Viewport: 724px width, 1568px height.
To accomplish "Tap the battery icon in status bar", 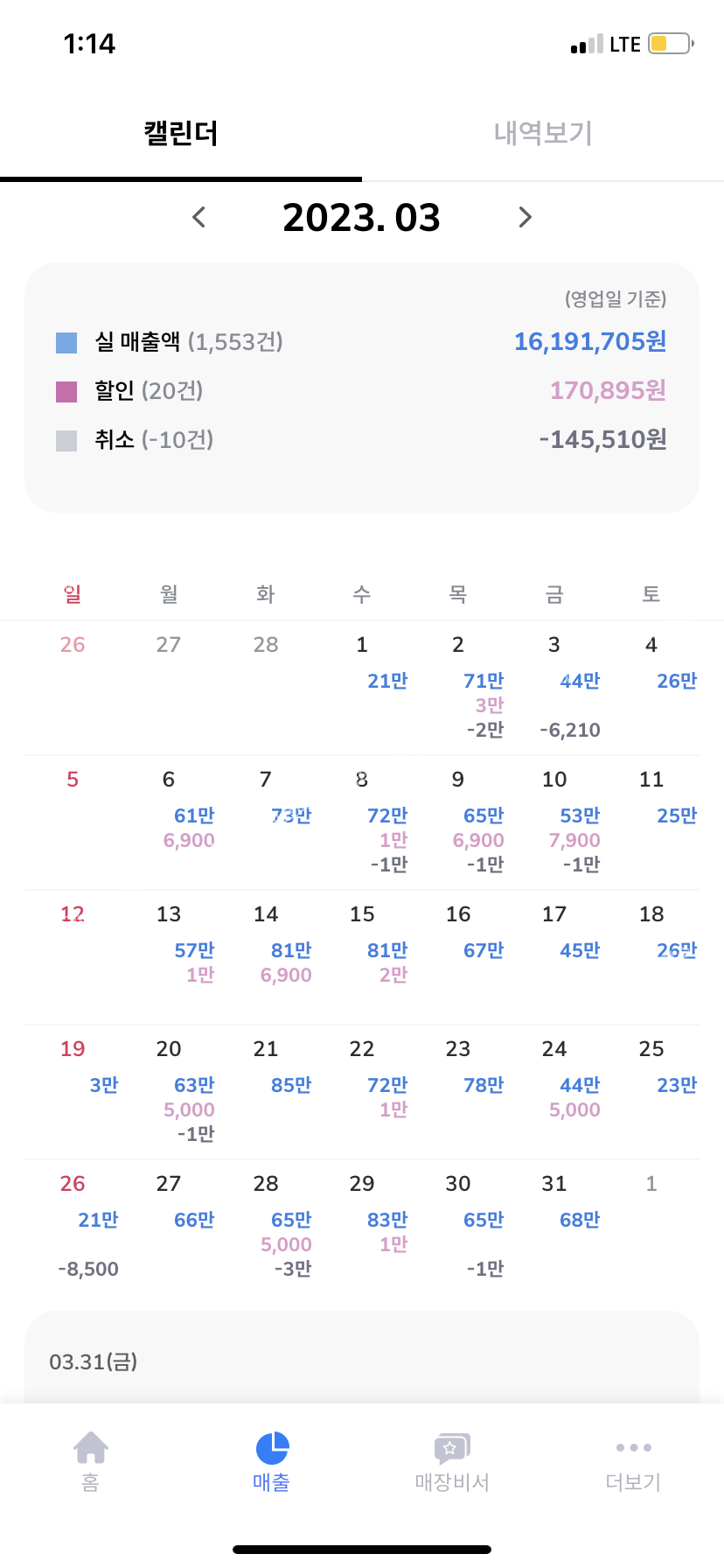I will (x=671, y=44).
